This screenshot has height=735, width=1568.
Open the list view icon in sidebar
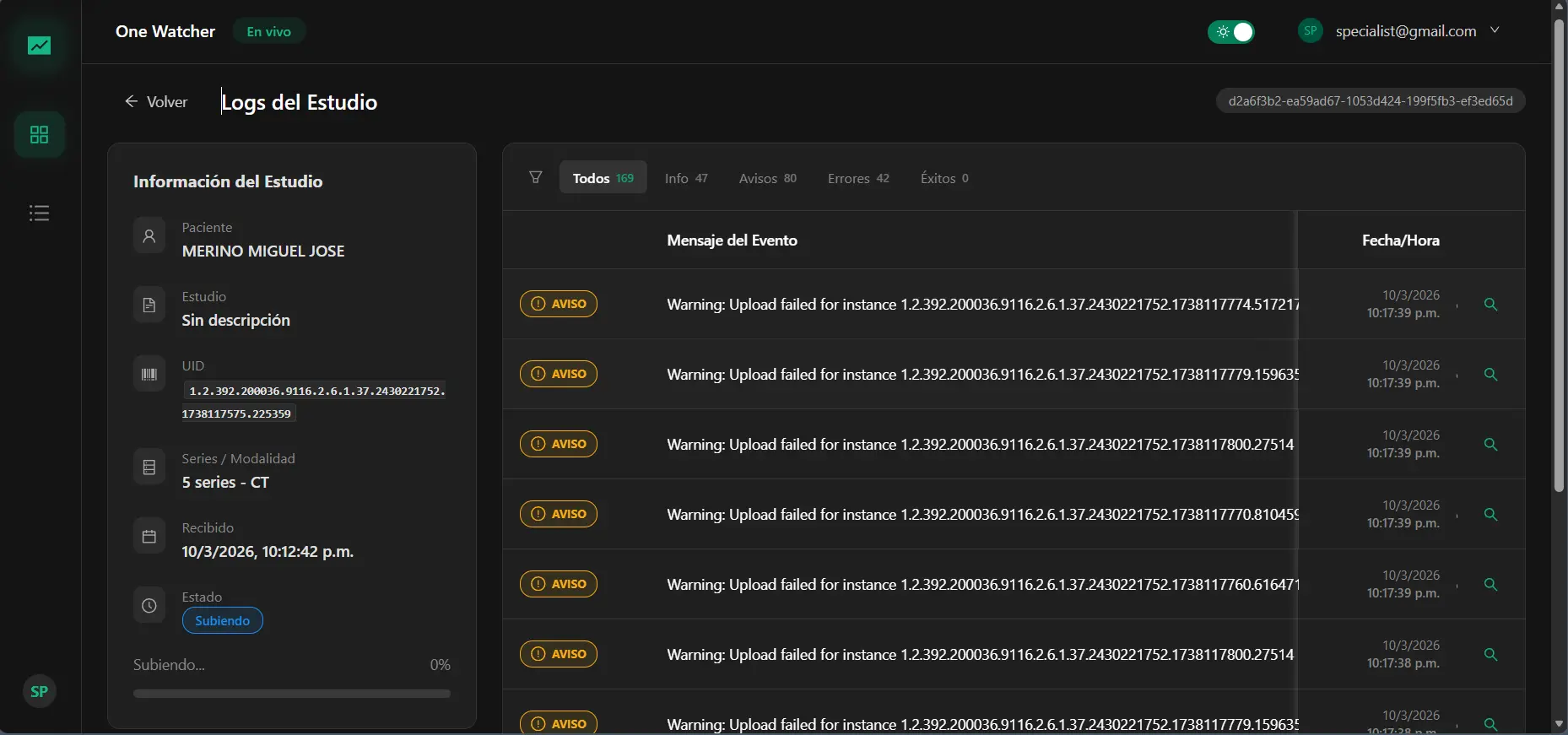click(39, 213)
